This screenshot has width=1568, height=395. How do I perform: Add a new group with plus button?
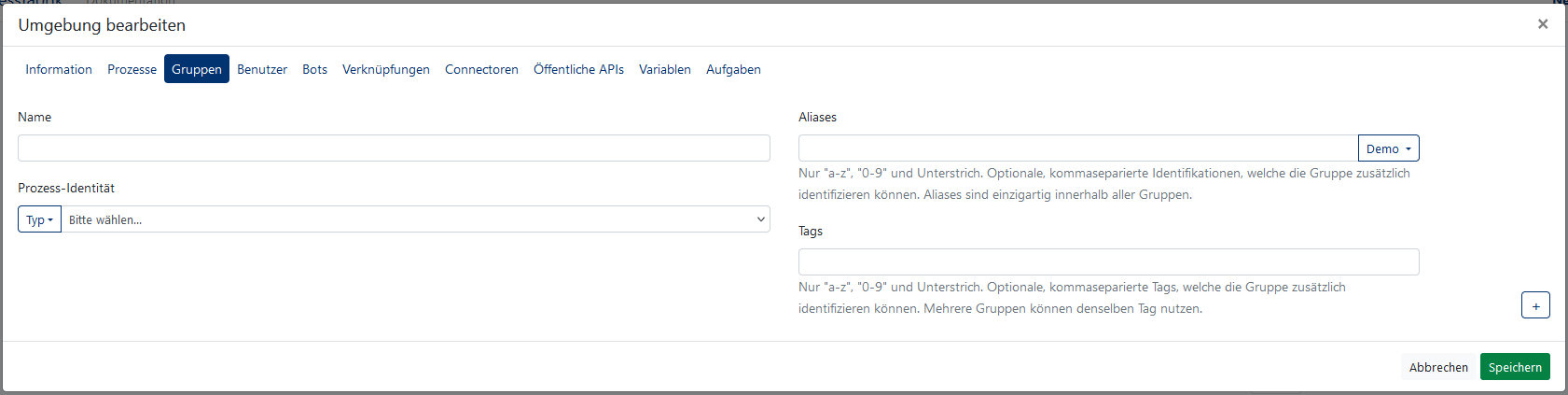(1535, 305)
